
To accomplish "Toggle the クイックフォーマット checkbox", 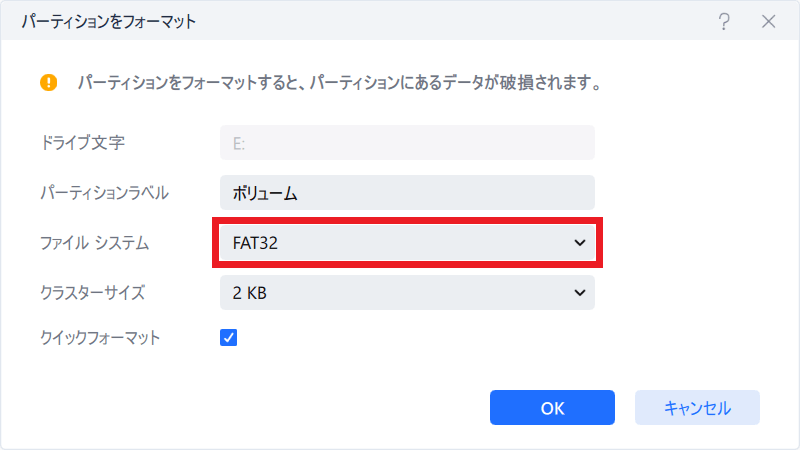I will (x=228, y=338).
